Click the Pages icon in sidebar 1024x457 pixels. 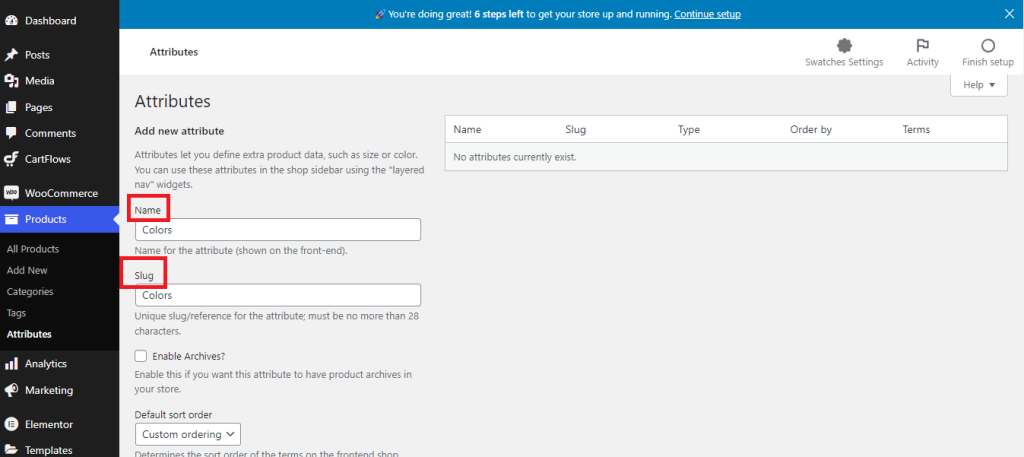[x=11, y=107]
